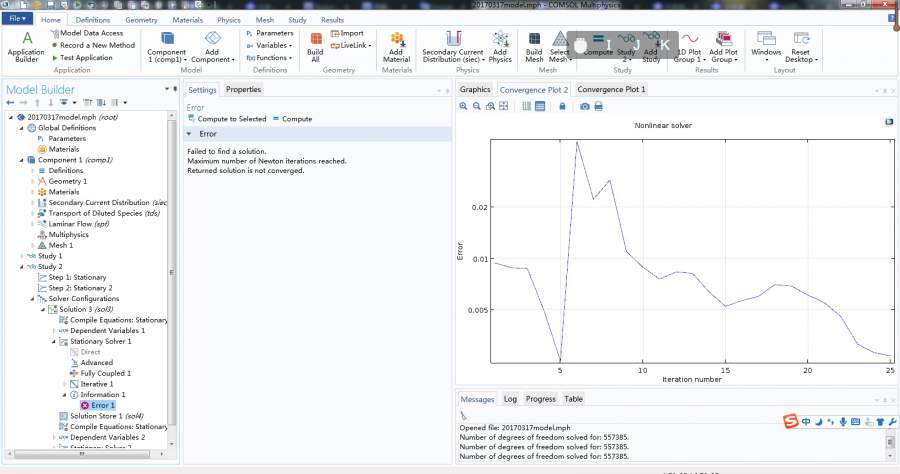
Task: Click the lock icon in plot toolbar
Action: (562, 106)
